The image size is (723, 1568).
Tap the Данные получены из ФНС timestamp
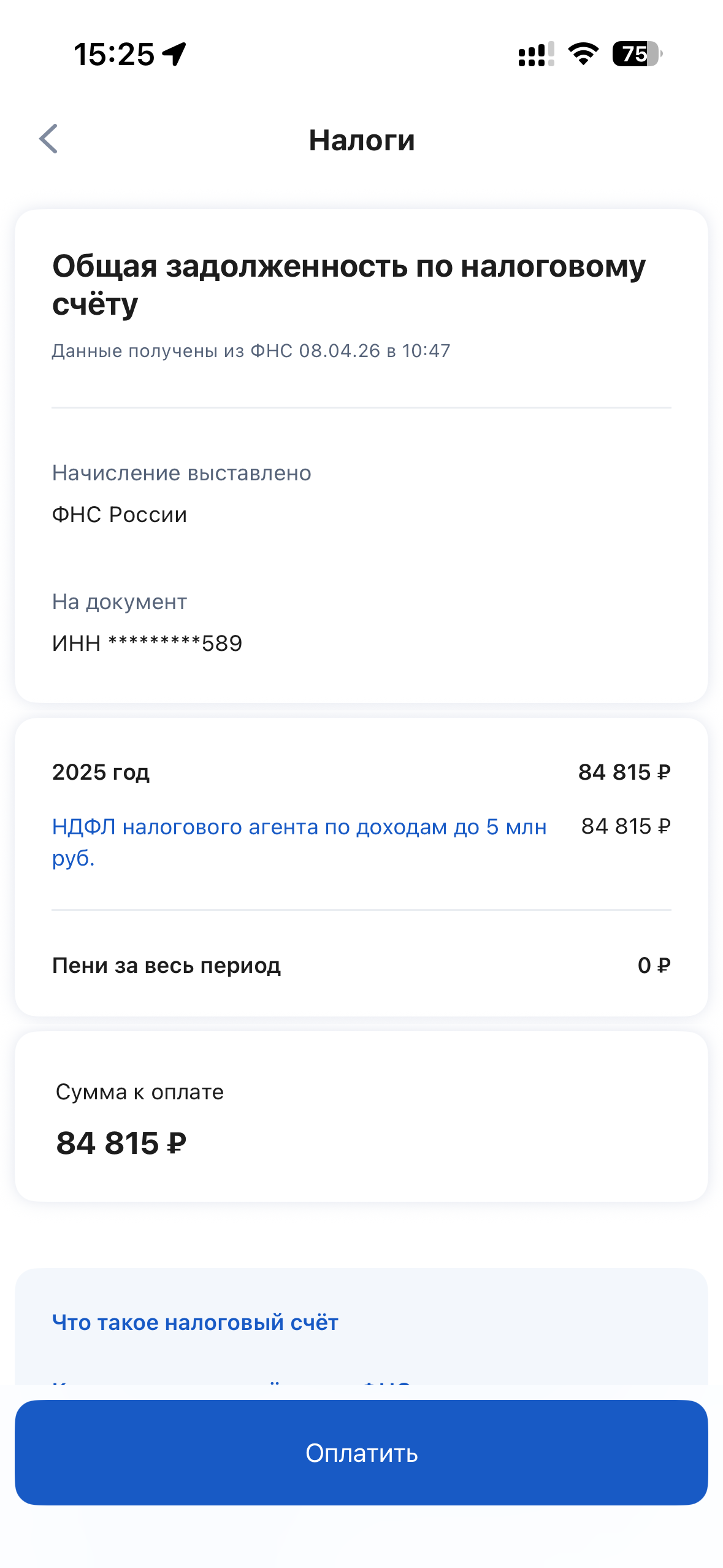pyautogui.click(x=251, y=351)
